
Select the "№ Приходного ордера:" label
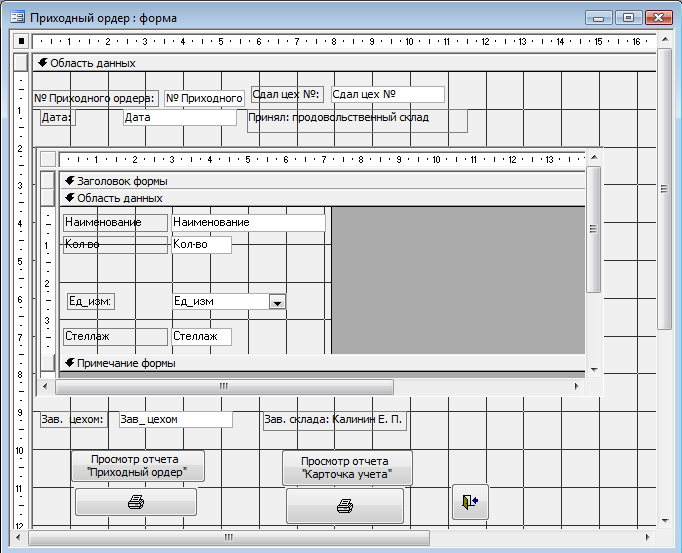[96, 98]
